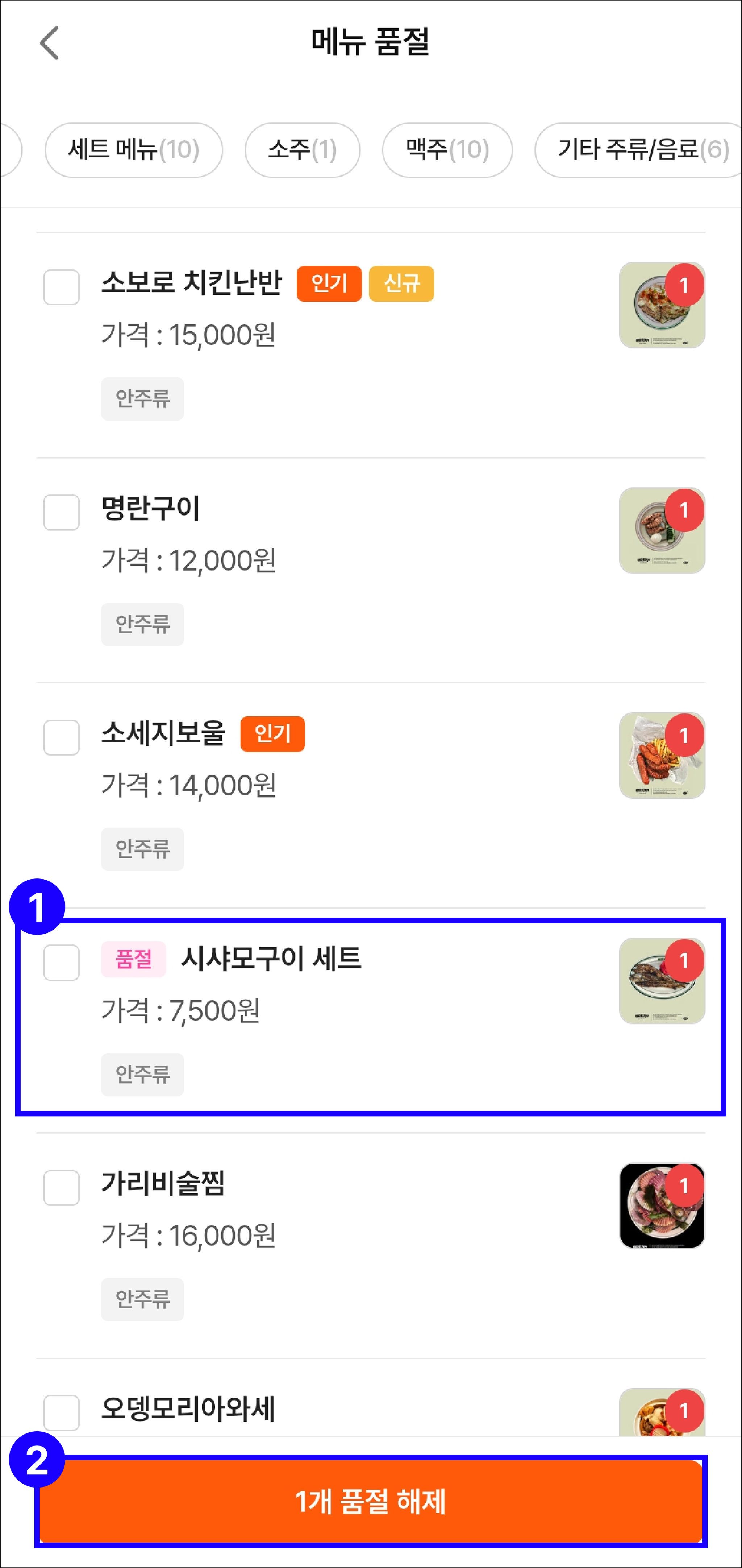
Task: Switch to the 세트 메뉴(10) category tab
Action: point(134,150)
